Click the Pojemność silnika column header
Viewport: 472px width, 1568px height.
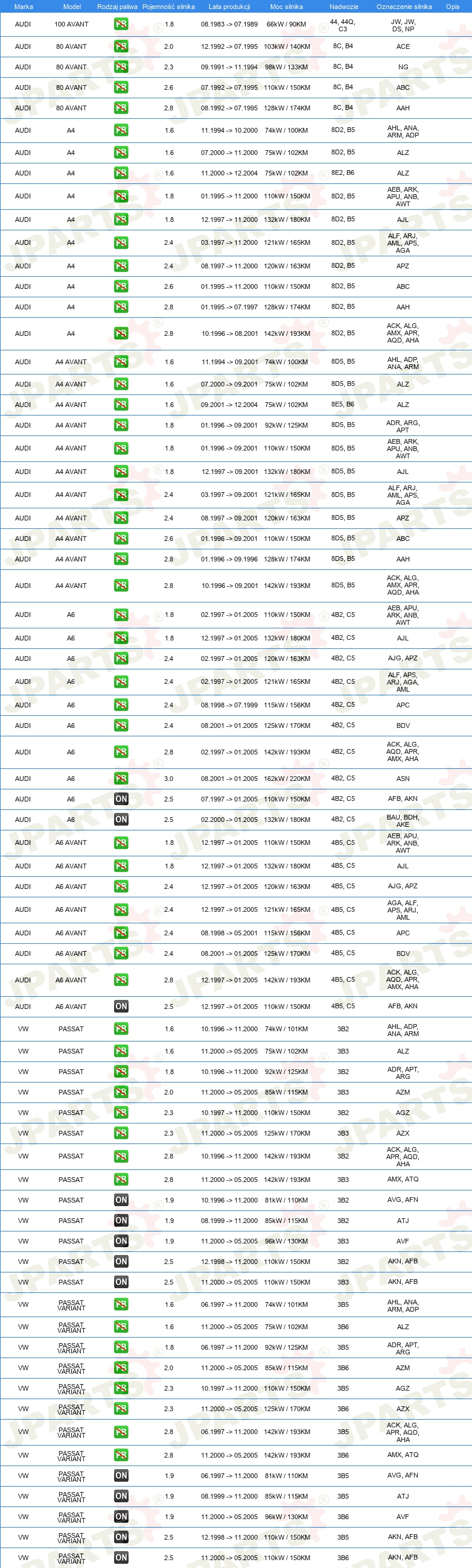[169, 7]
